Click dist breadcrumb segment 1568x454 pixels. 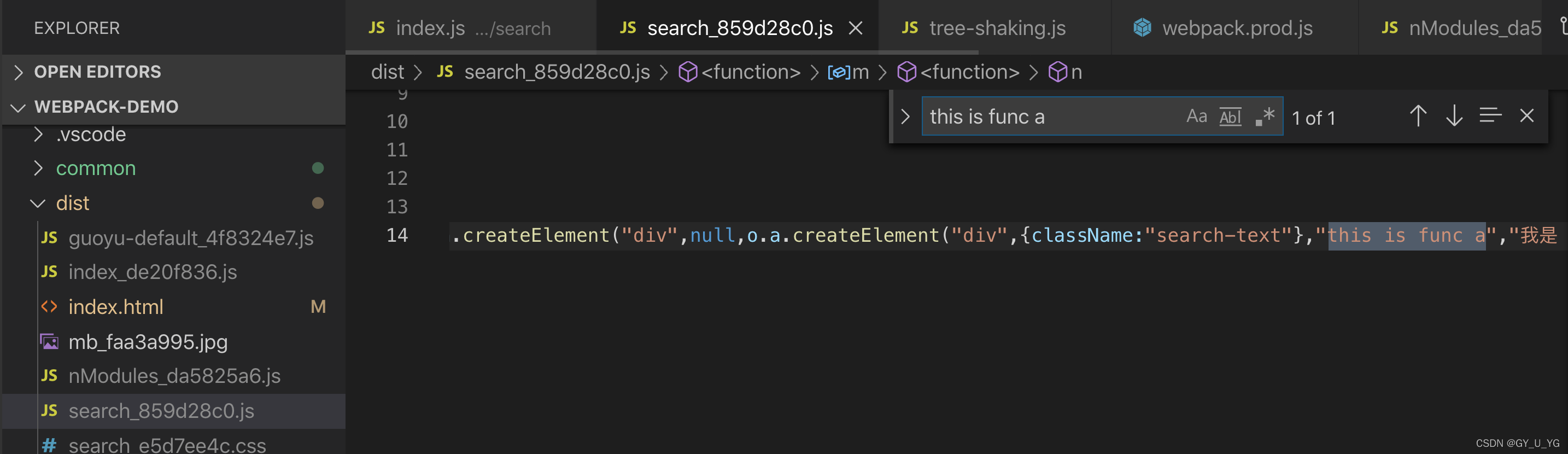[387, 72]
